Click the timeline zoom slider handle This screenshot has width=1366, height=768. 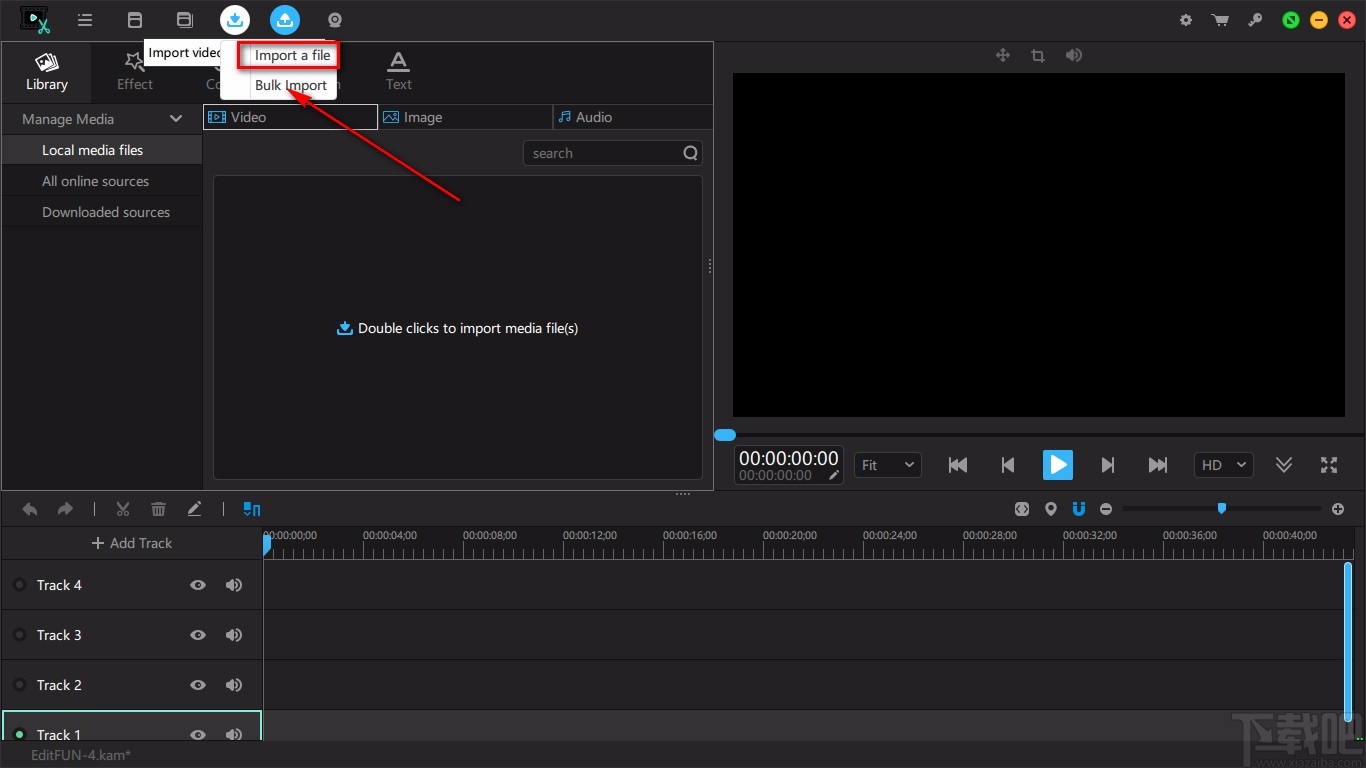tap(1221, 509)
